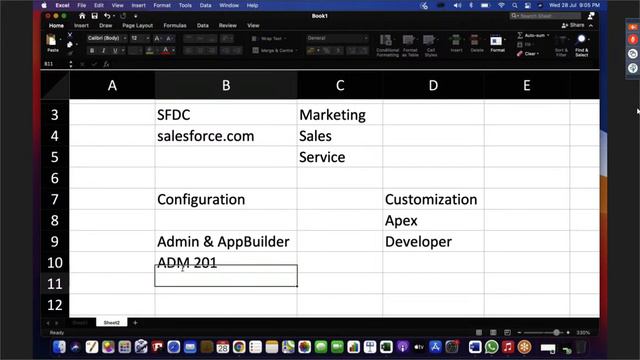Click the Cut scissors icon

(70, 35)
